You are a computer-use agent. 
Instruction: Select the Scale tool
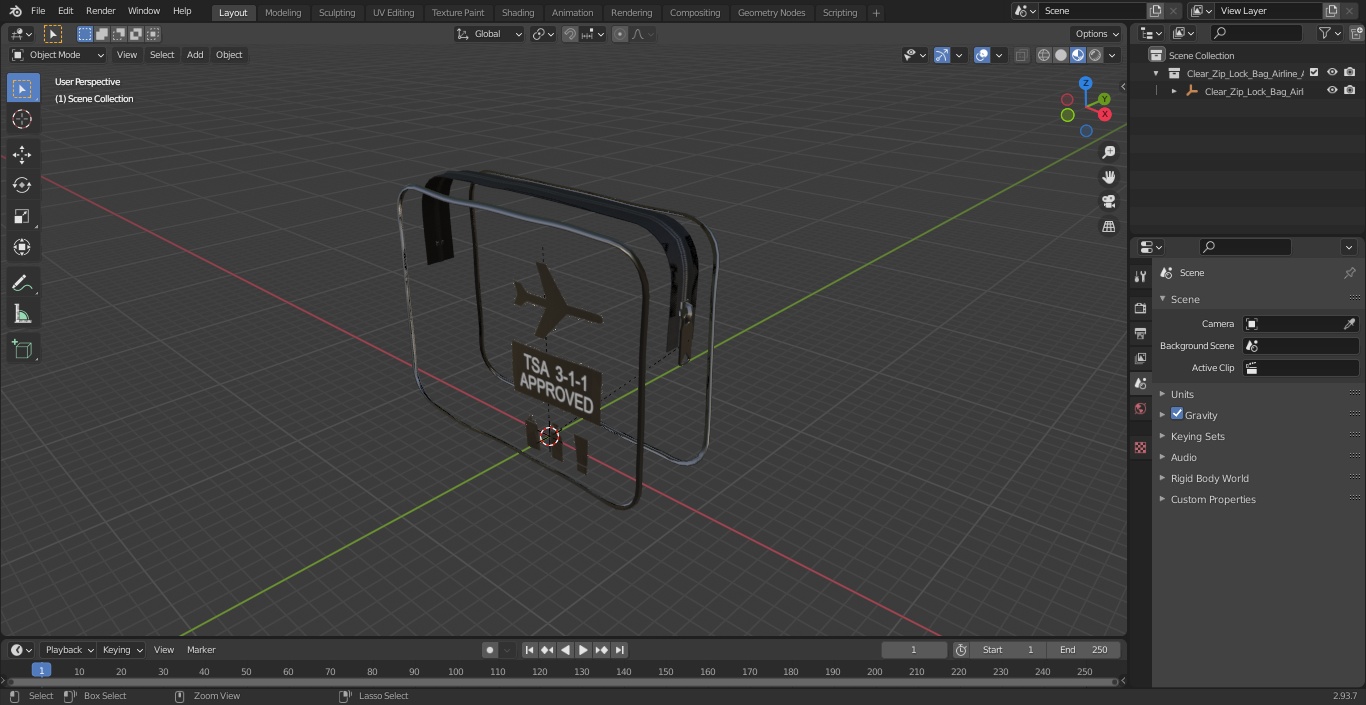coord(22,216)
